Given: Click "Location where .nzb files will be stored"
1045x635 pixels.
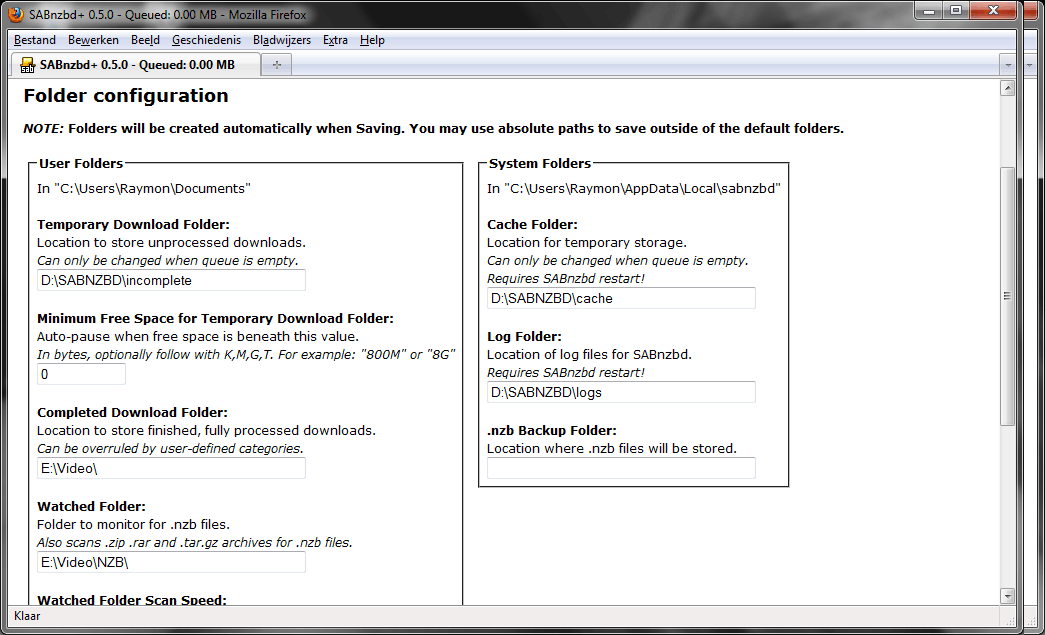Looking at the screenshot, I should (x=612, y=448).
